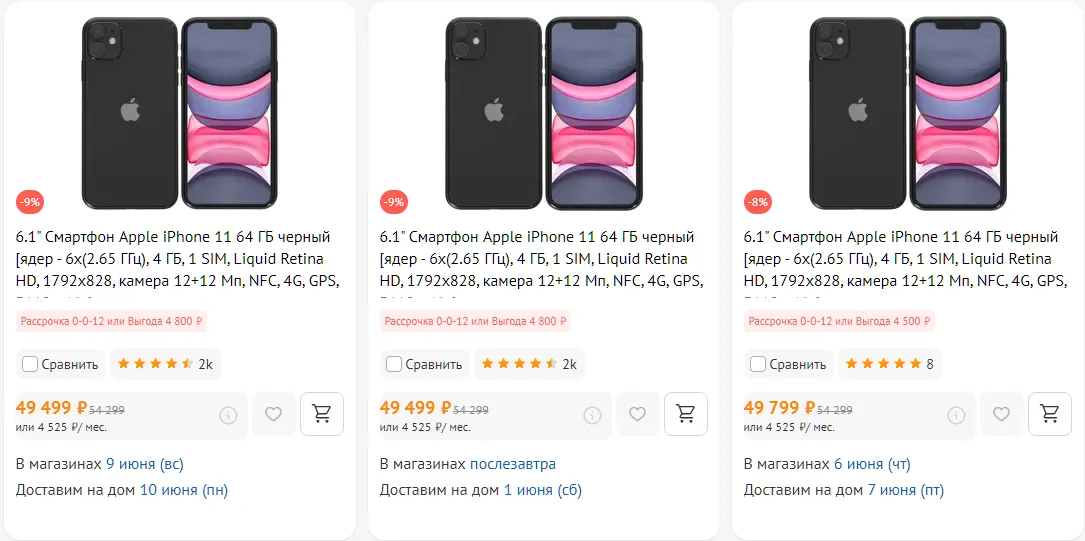Favorite the 49 799 ₽ iPhone with heart icon
This screenshot has width=1085, height=541.
1001,414
